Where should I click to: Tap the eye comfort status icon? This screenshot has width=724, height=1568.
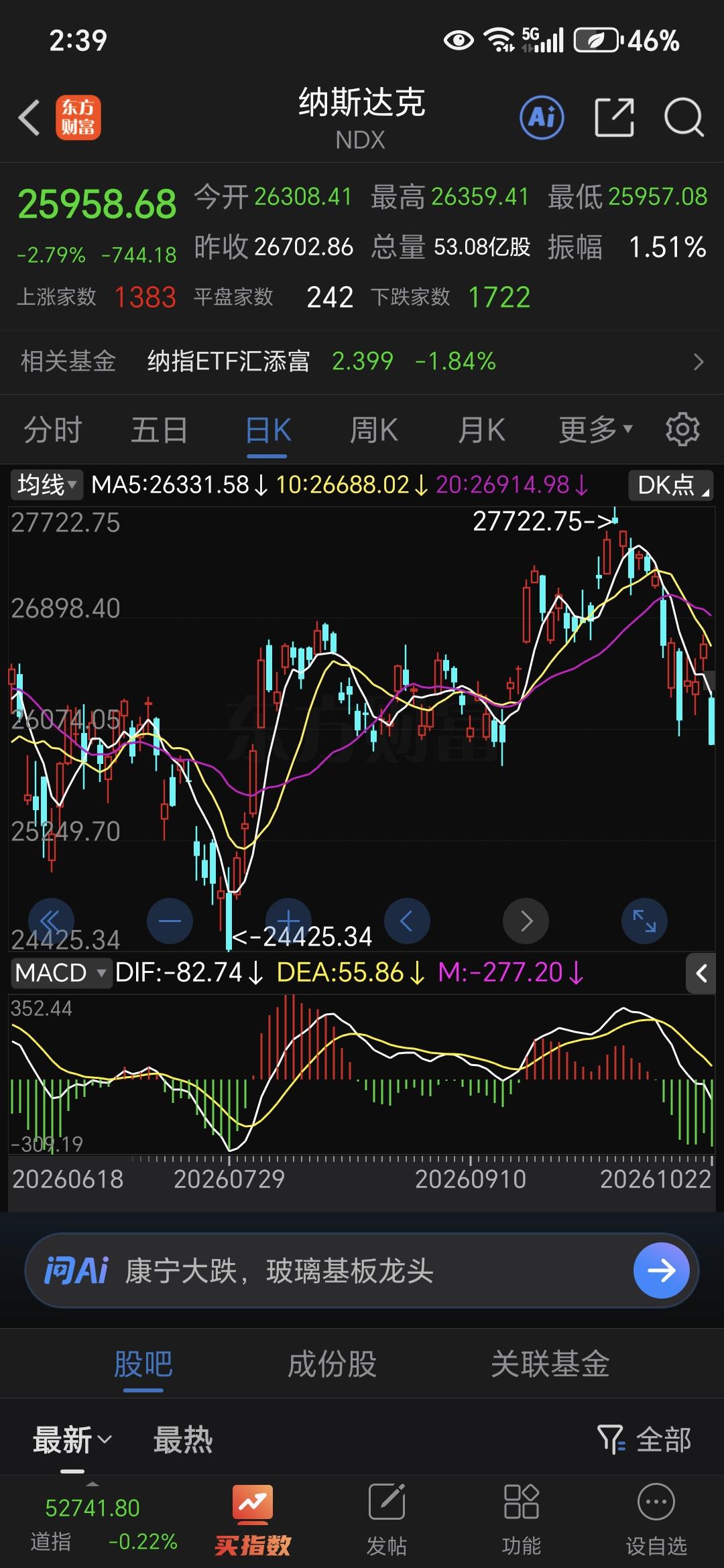coord(459,41)
